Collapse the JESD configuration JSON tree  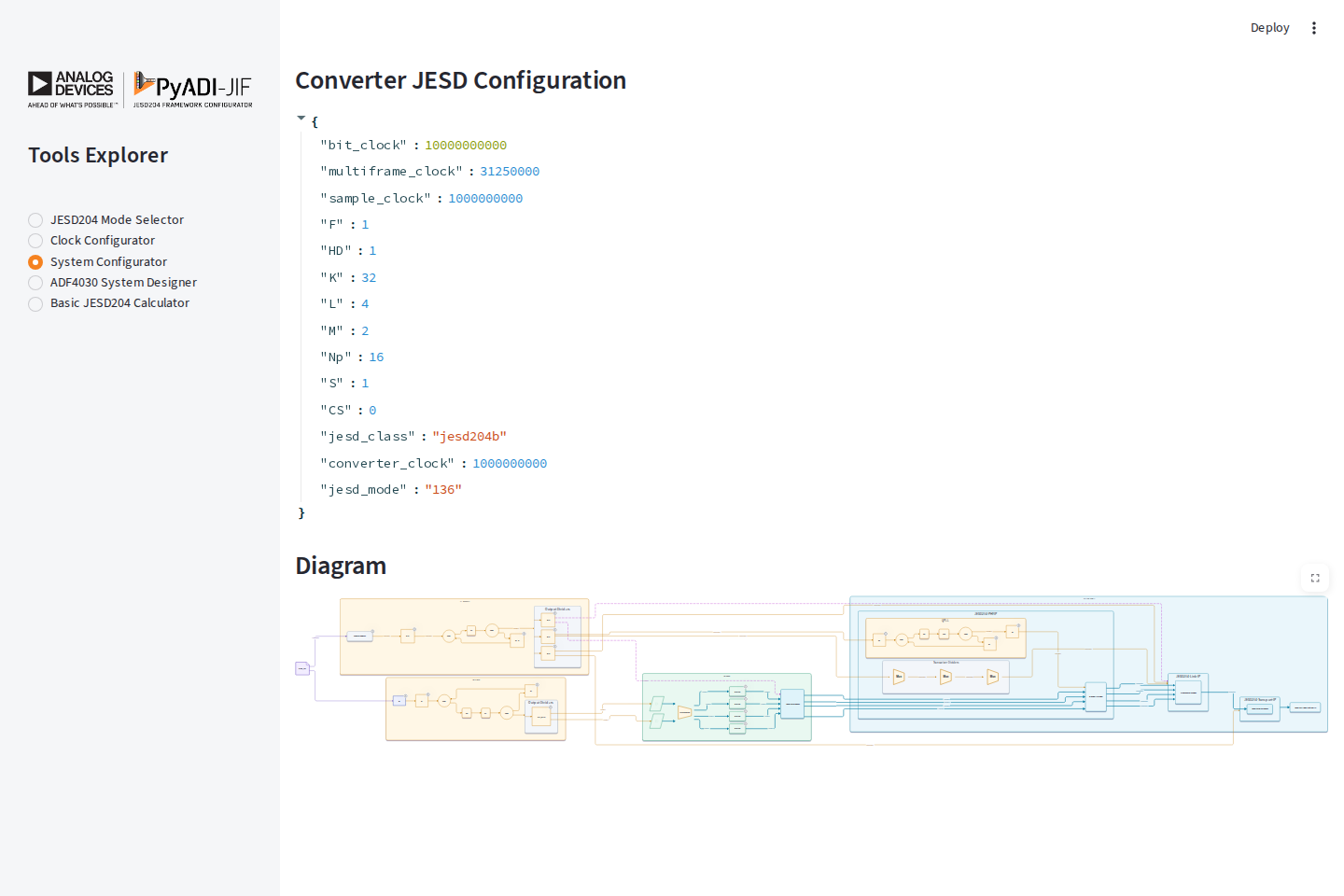(301, 119)
